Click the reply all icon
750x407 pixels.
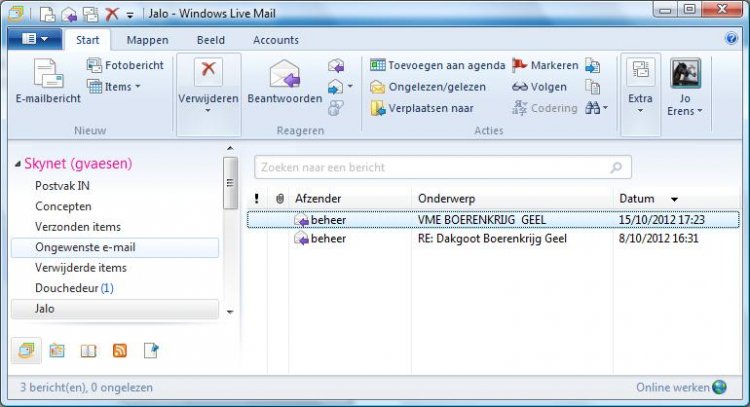336,66
